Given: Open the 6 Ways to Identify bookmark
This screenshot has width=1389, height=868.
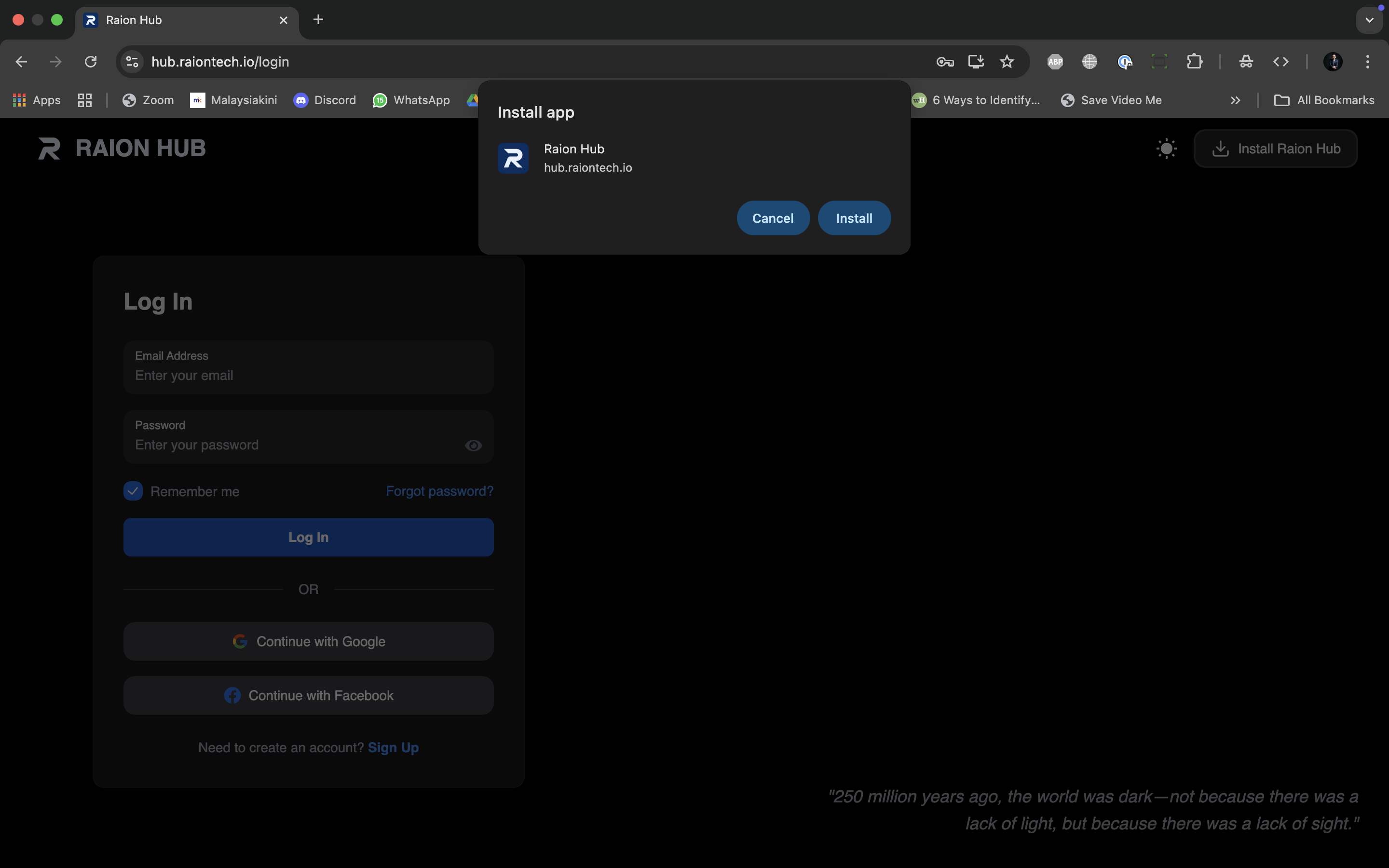Looking at the screenshot, I should click(976, 100).
